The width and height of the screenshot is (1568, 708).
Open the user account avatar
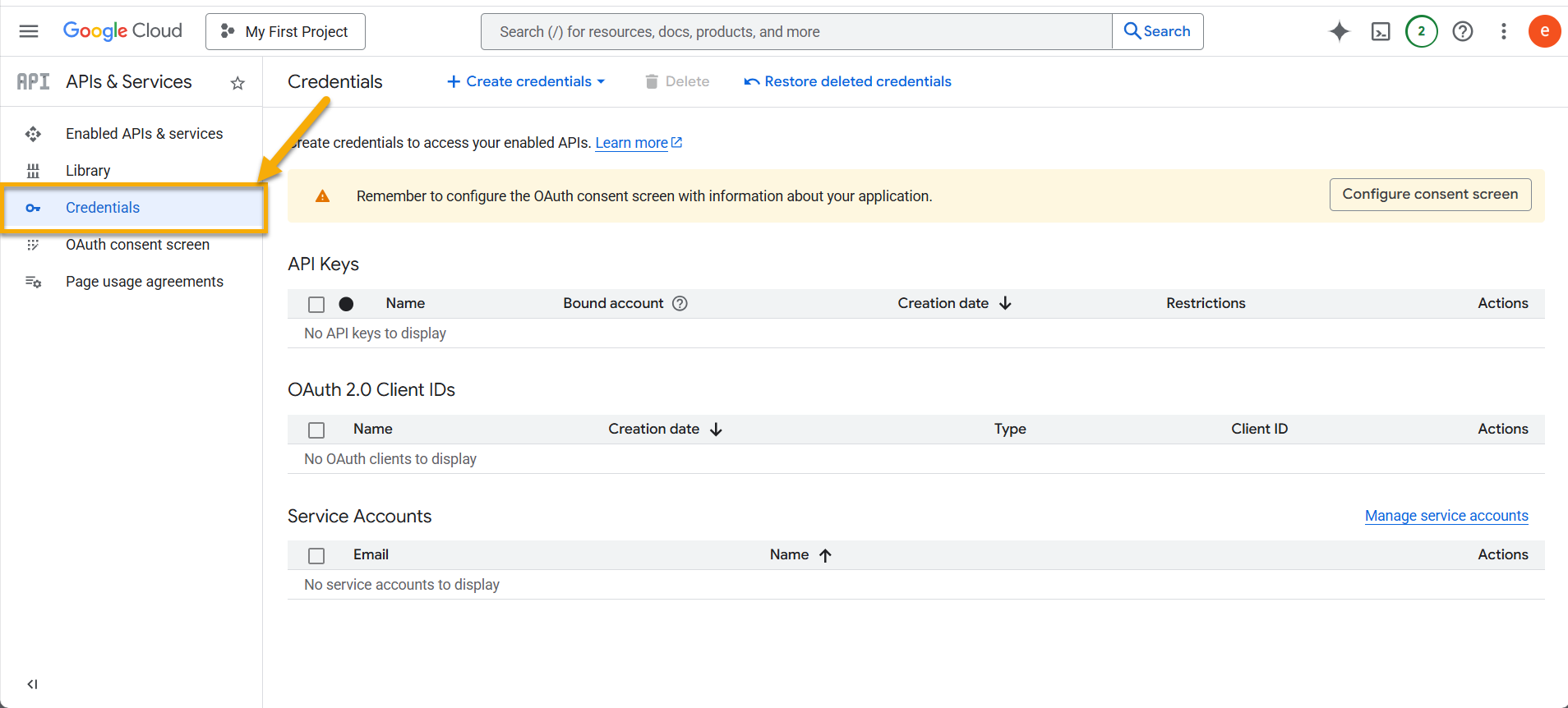[1545, 31]
